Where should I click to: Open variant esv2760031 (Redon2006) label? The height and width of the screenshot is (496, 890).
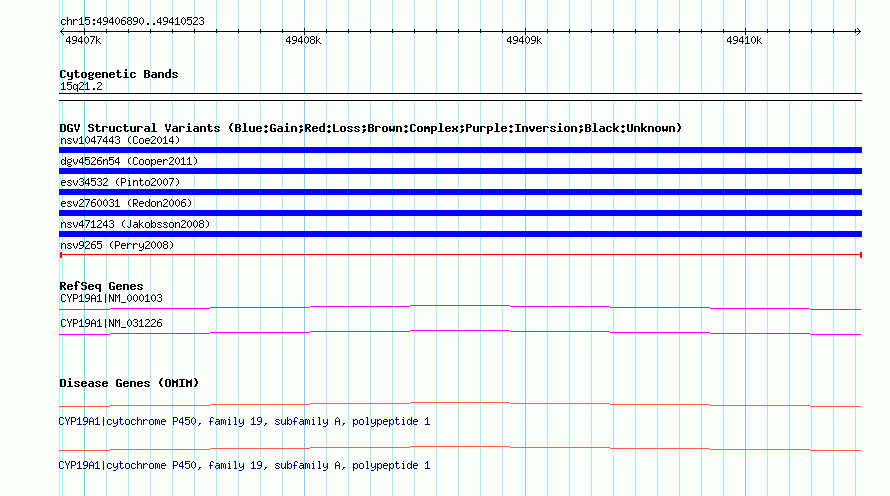126,203
